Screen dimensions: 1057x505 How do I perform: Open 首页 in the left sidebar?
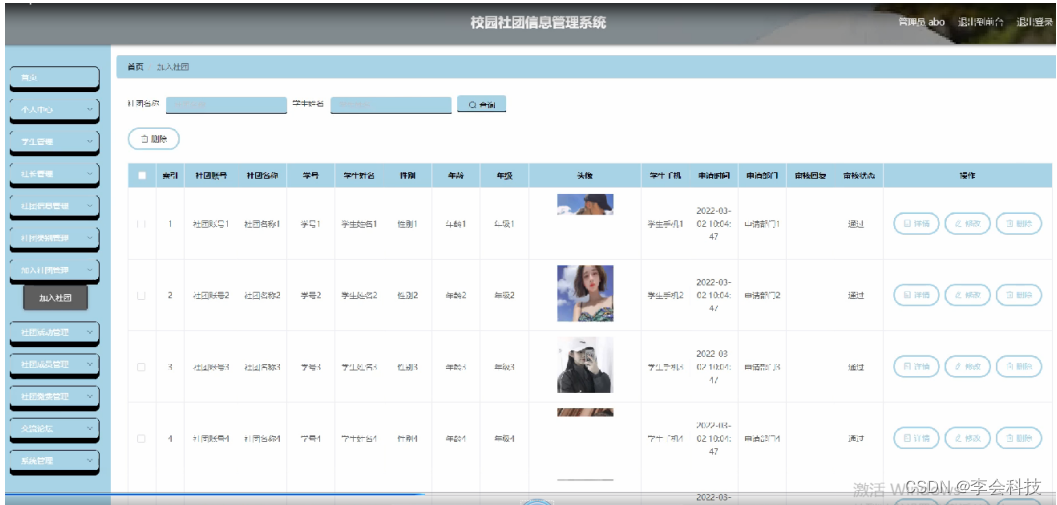(55, 78)
